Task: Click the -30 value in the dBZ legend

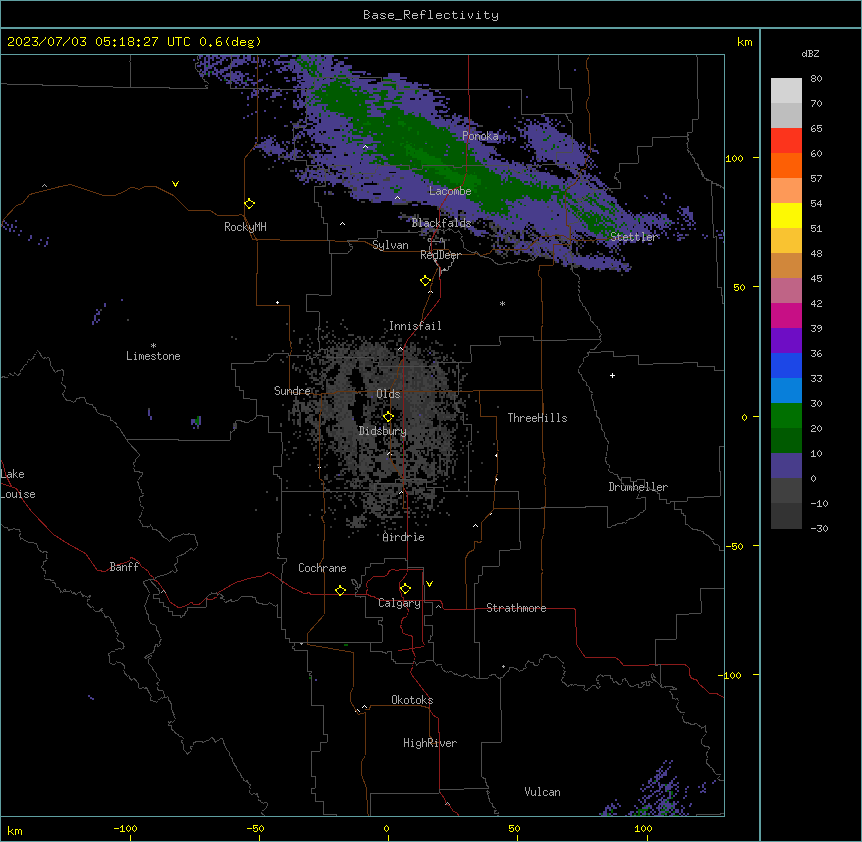Action: [819, 529]
